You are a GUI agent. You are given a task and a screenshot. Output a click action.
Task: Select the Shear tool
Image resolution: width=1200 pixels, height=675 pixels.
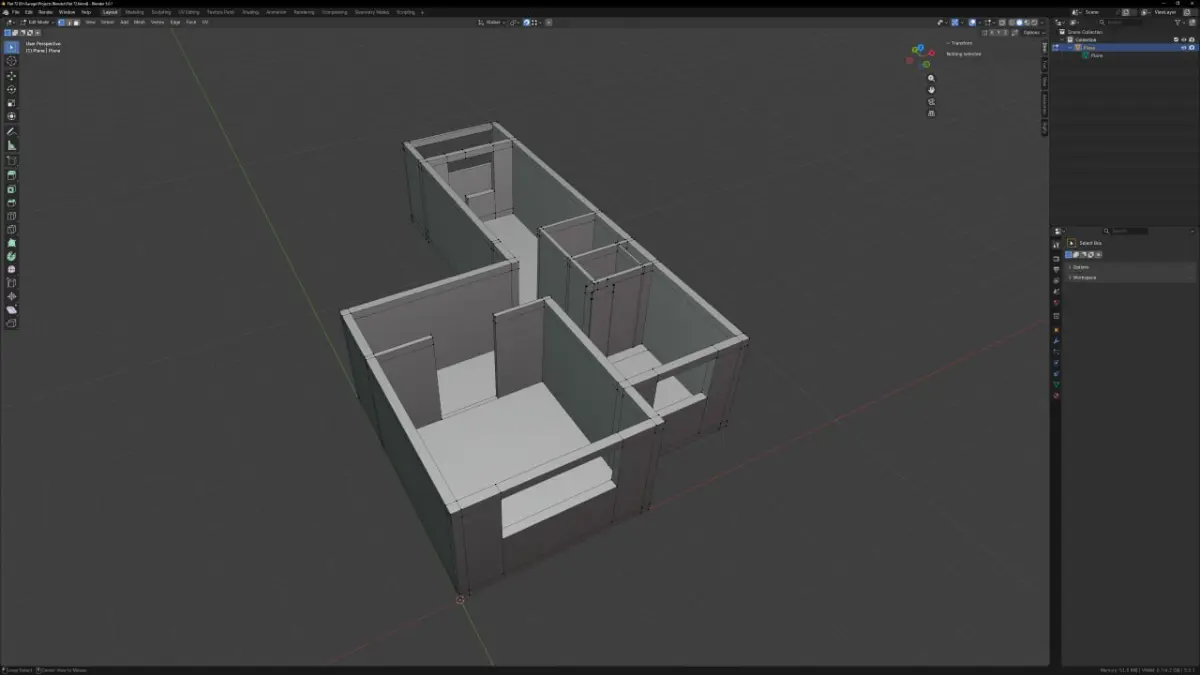12,310
